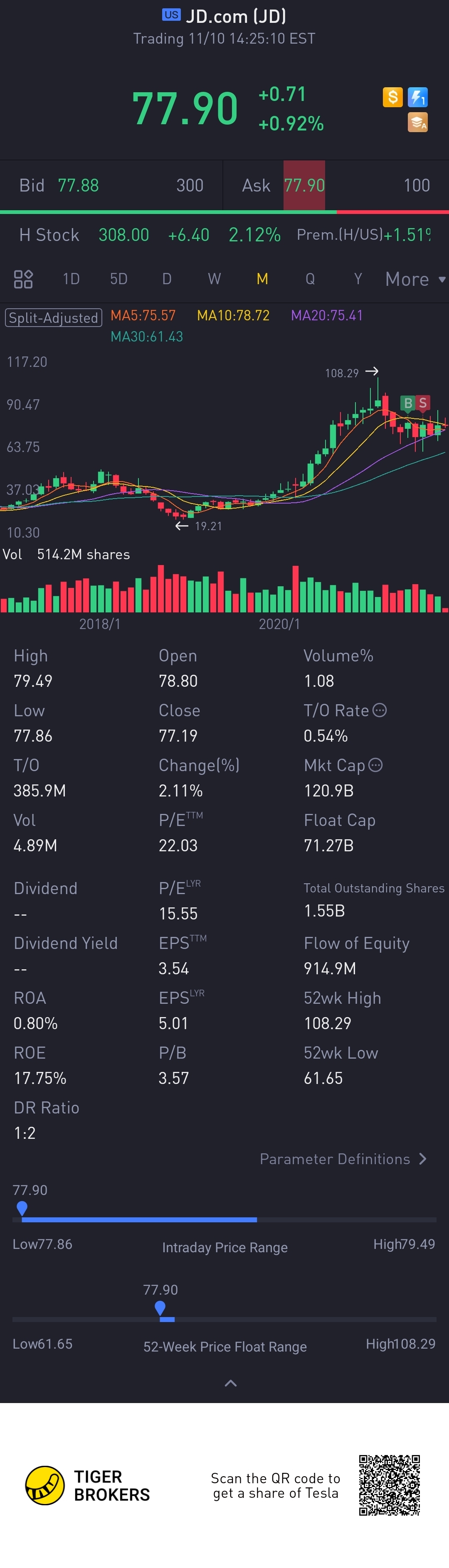The image size is (449, 1568).
Task: Tap the DR Ratio value 1:2
Action: (x=25, y=1133)
